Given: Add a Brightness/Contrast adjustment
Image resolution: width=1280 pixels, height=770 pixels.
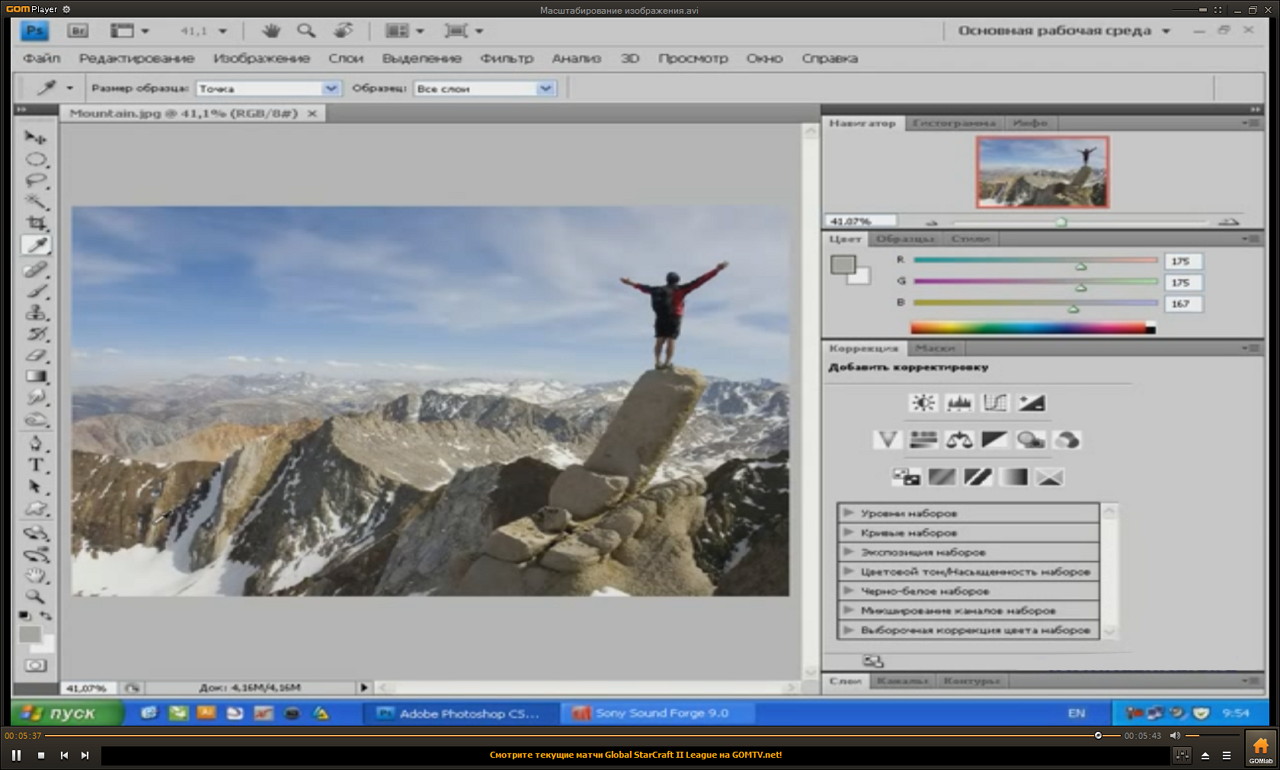Looking at the screenshot, I should pyautogui.click(x=921, y=403).
